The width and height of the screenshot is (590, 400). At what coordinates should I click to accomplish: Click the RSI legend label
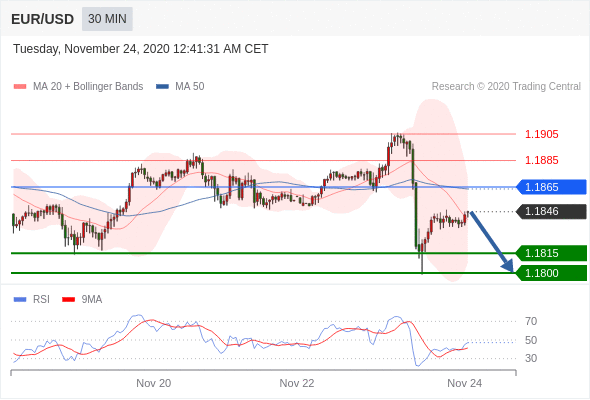[x=41, y=300]
